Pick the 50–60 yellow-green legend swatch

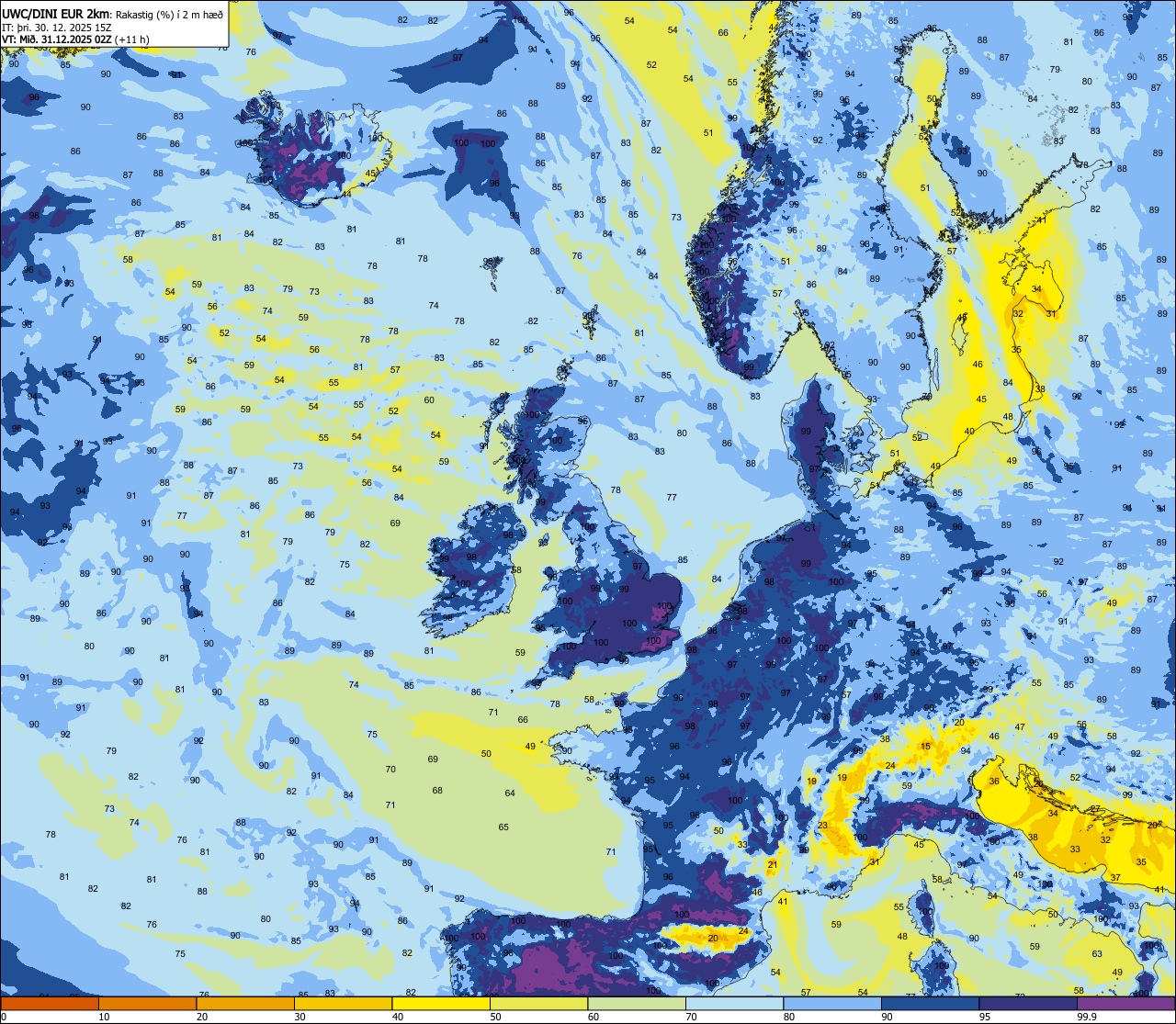point(538,1003)
